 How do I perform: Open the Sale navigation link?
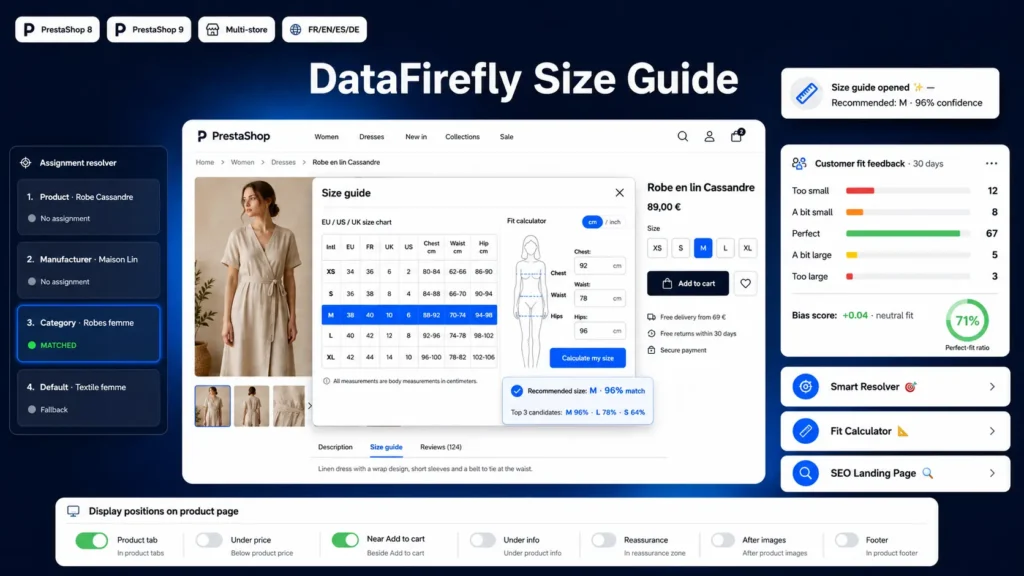(x=507, y=136)
